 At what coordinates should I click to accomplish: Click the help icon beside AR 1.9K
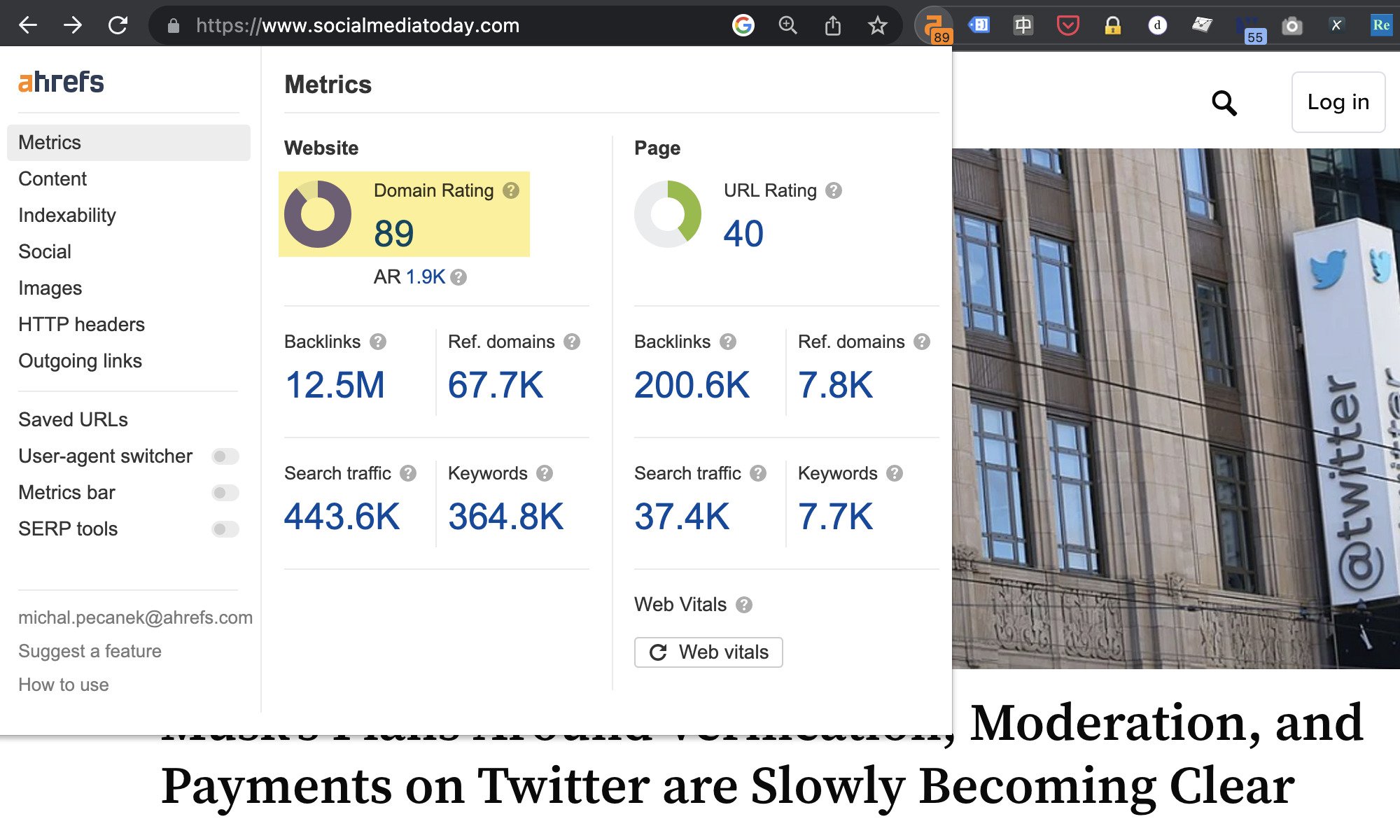pos(458,277)
